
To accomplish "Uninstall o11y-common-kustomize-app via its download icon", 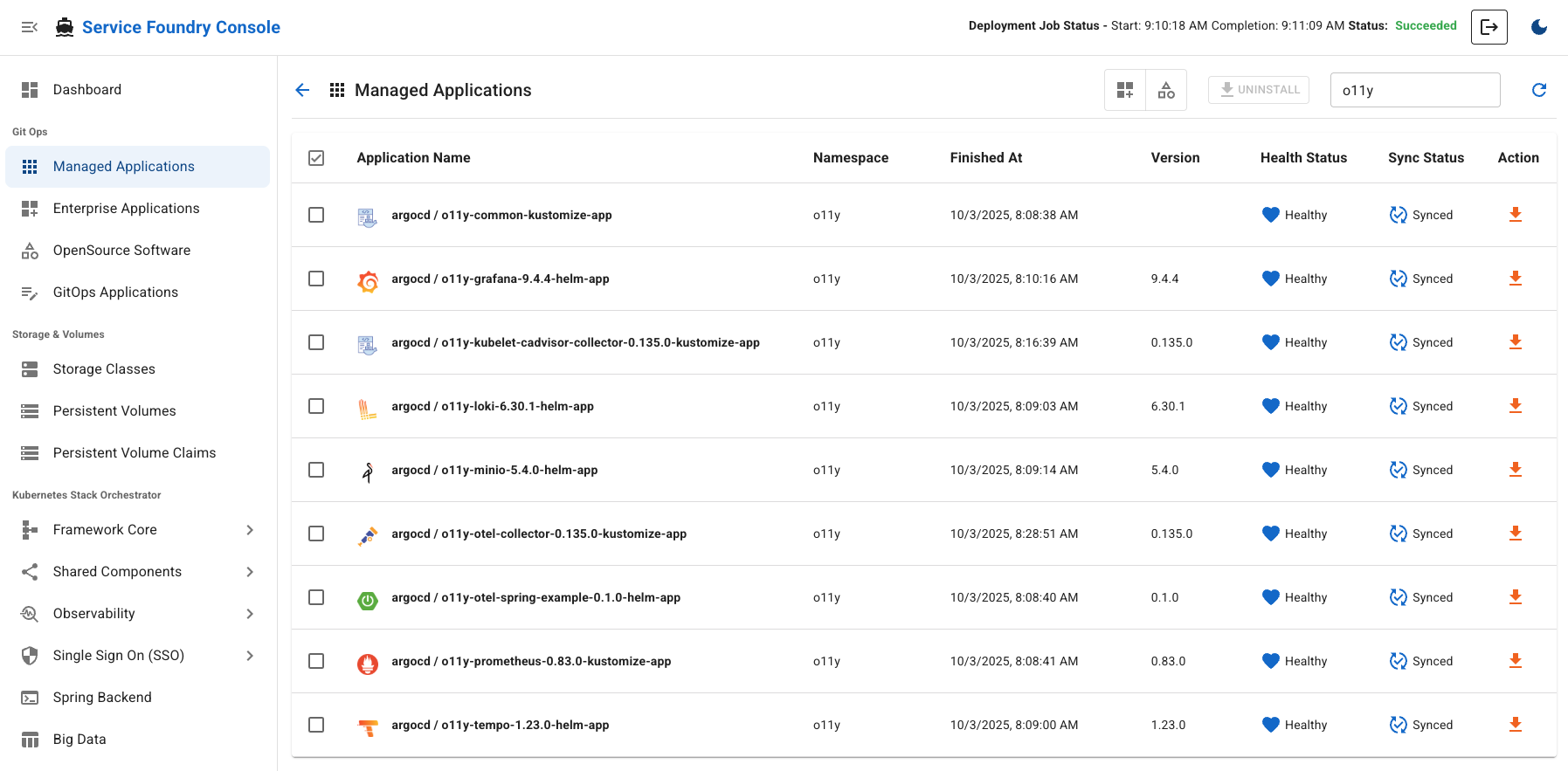I will (x=1516, y=215).
